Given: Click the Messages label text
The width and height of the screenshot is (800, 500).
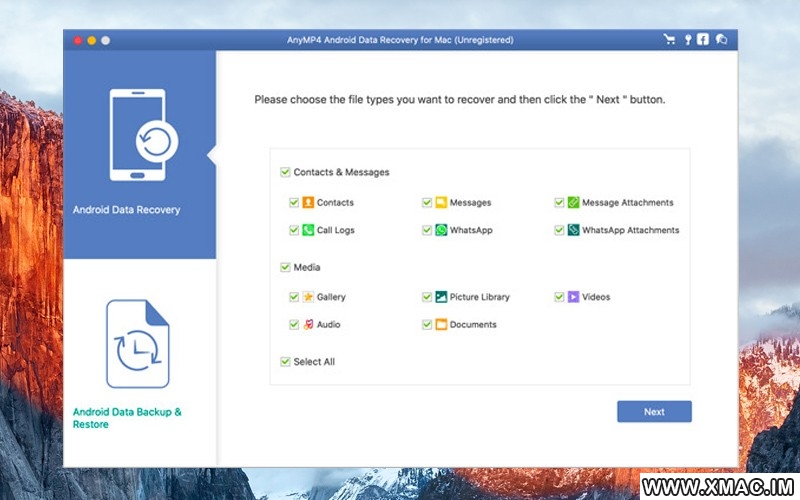Looking at the screenshot, I should [470, 203].
